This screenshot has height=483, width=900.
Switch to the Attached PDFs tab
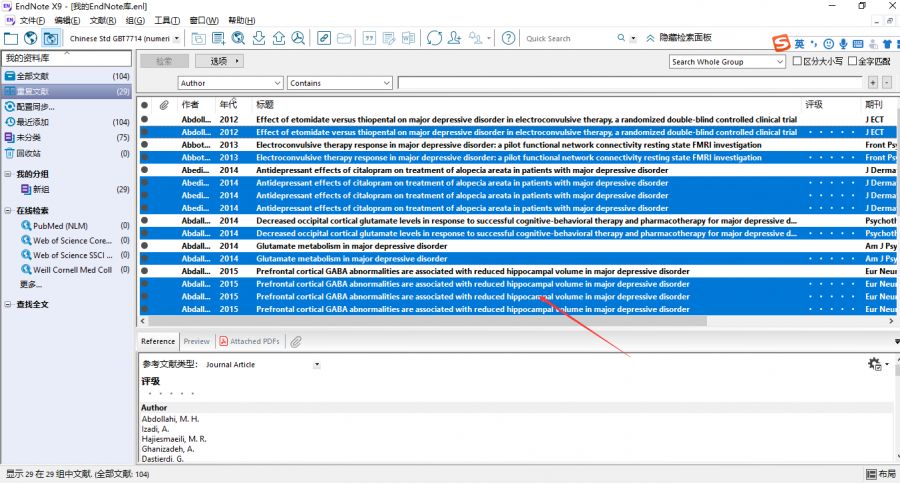250,341
